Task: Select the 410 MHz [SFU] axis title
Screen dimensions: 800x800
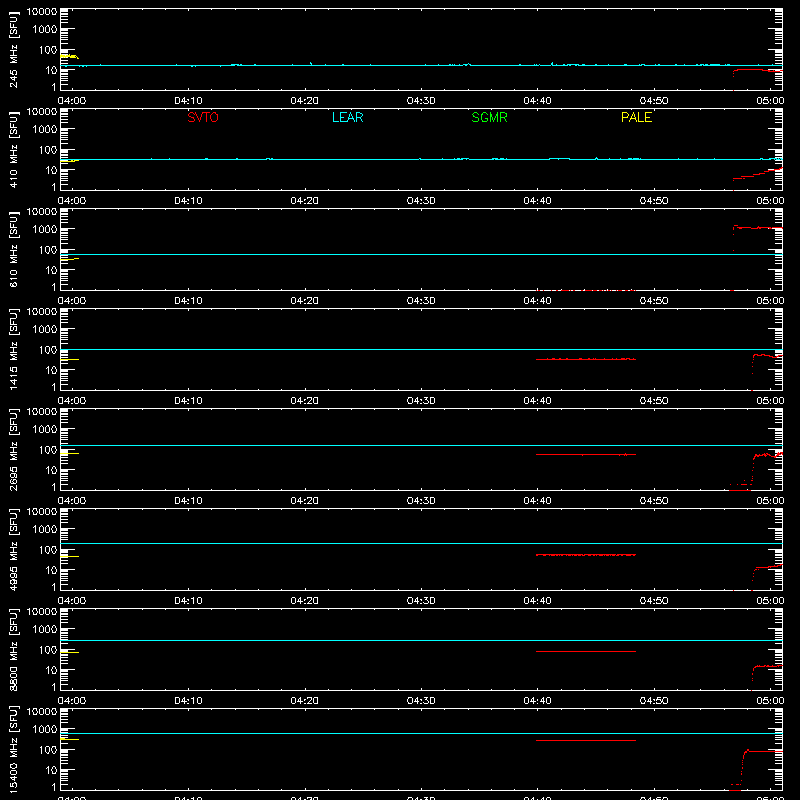Action: click(x=13, y=150)
